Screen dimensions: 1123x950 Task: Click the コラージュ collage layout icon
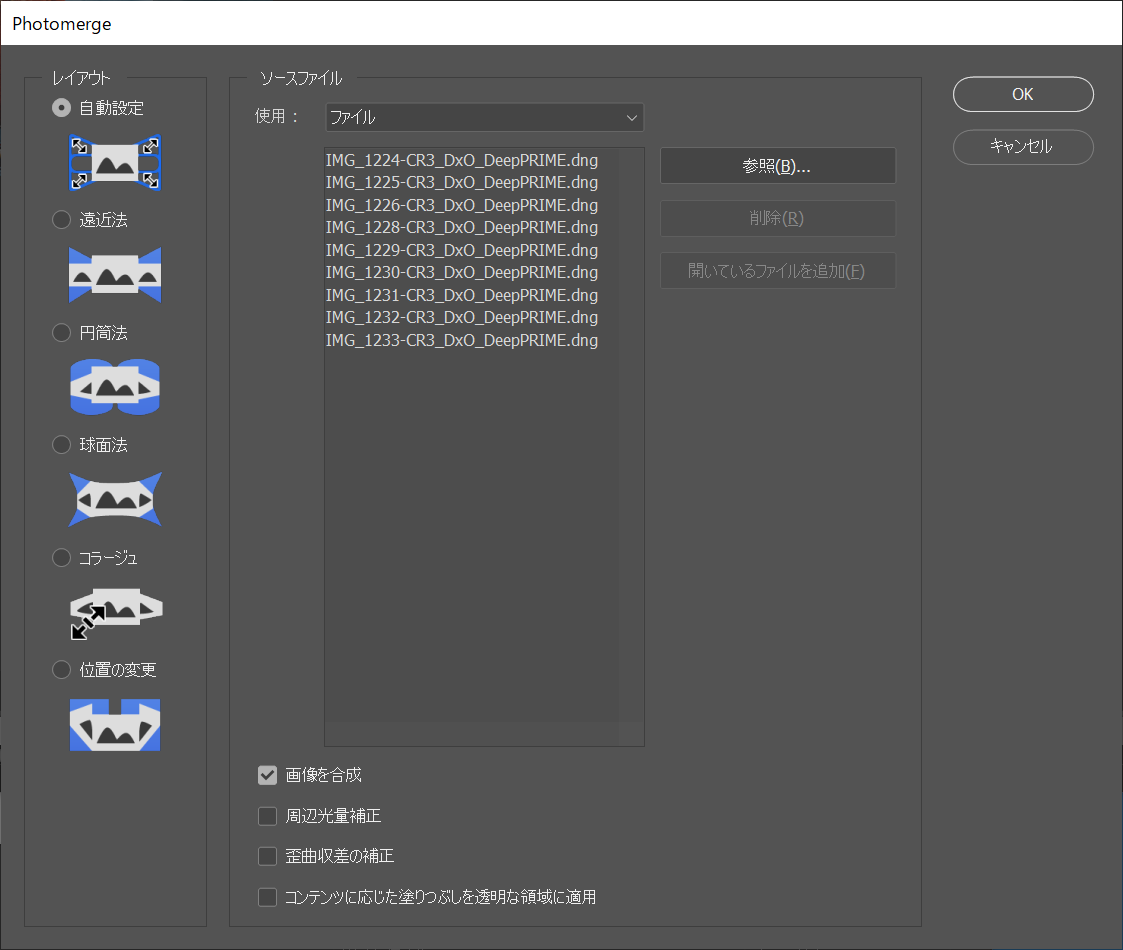tap(116, 613)
